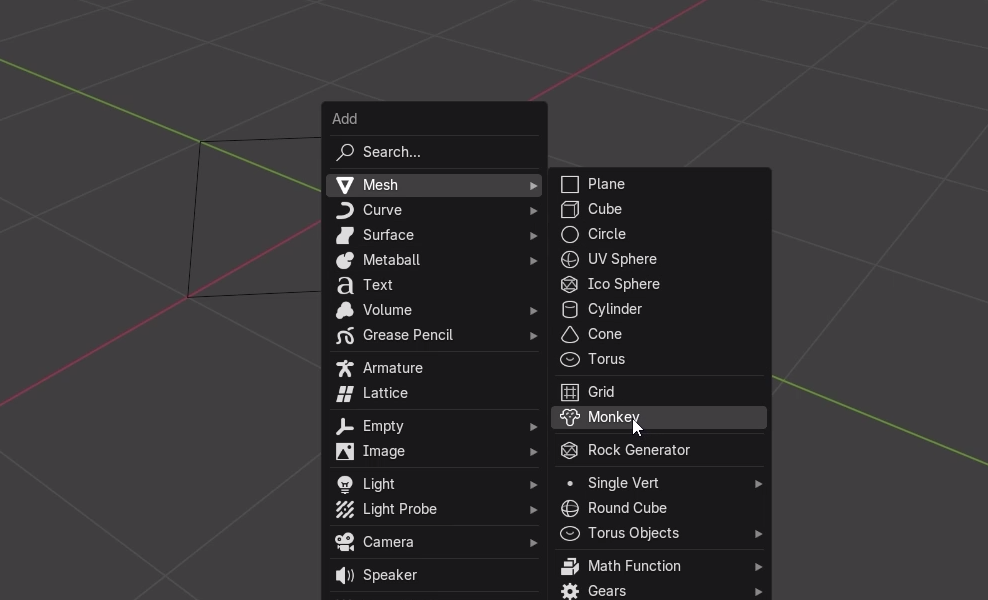The image size is (988, 600).
Task: Click the Search magnifier icon in the Add menu
Action: coord(345,152)
